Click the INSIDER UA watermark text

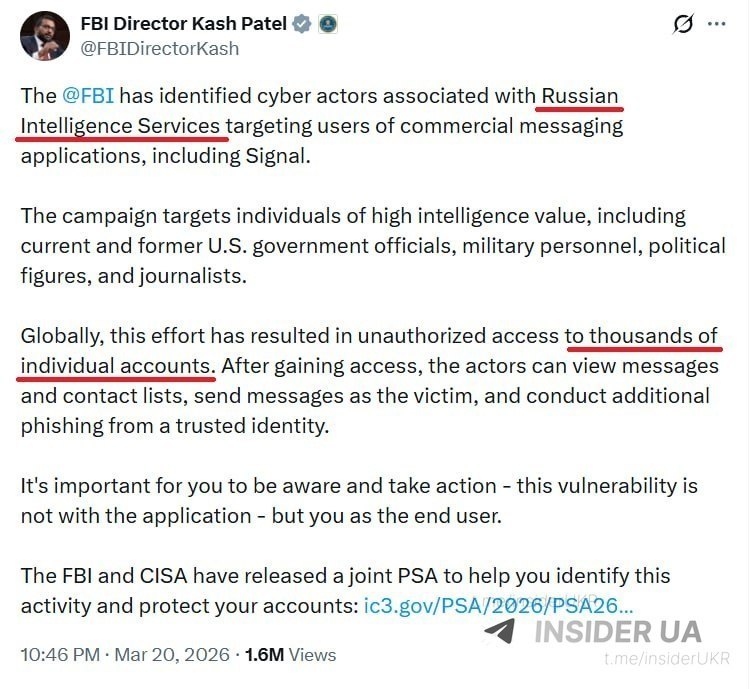coord(617,631)
